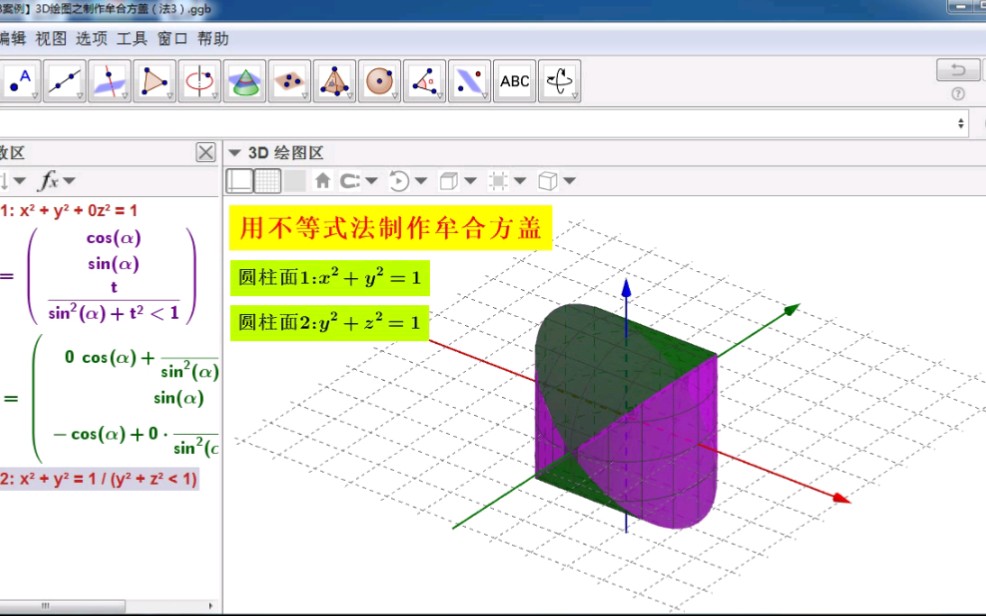Toggle the grid display in 3D view
The image size is (986, 616).
[x=266, y=181]
